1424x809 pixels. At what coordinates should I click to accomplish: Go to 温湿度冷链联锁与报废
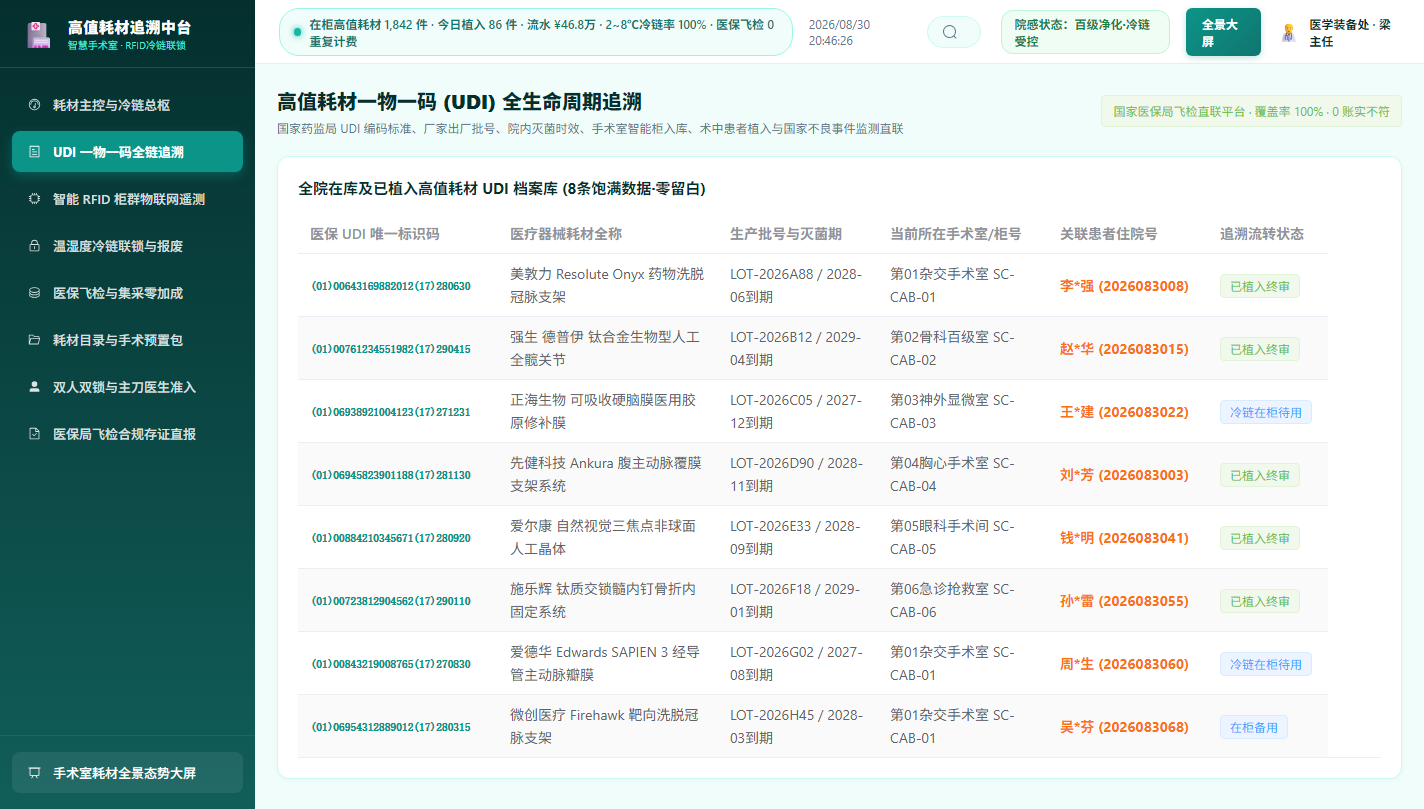(x=127, y=246)
